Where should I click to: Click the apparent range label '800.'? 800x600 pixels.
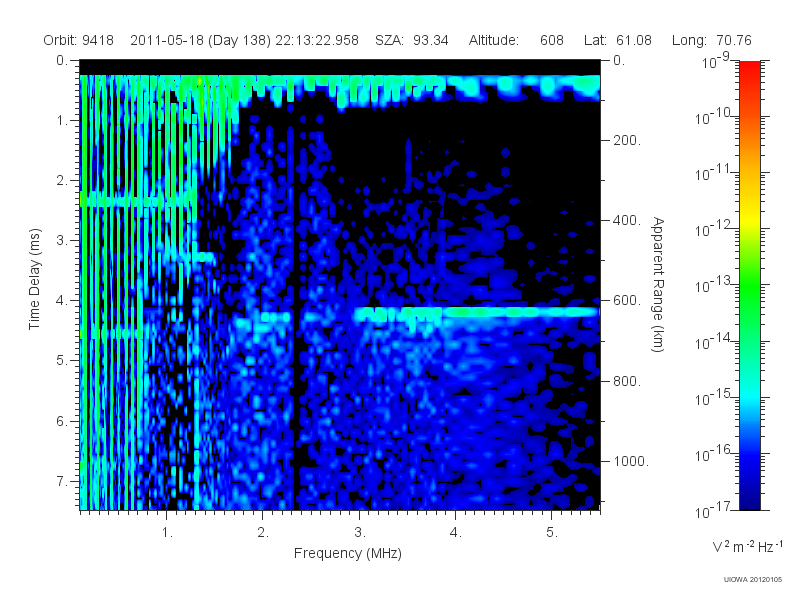point(627,381)
